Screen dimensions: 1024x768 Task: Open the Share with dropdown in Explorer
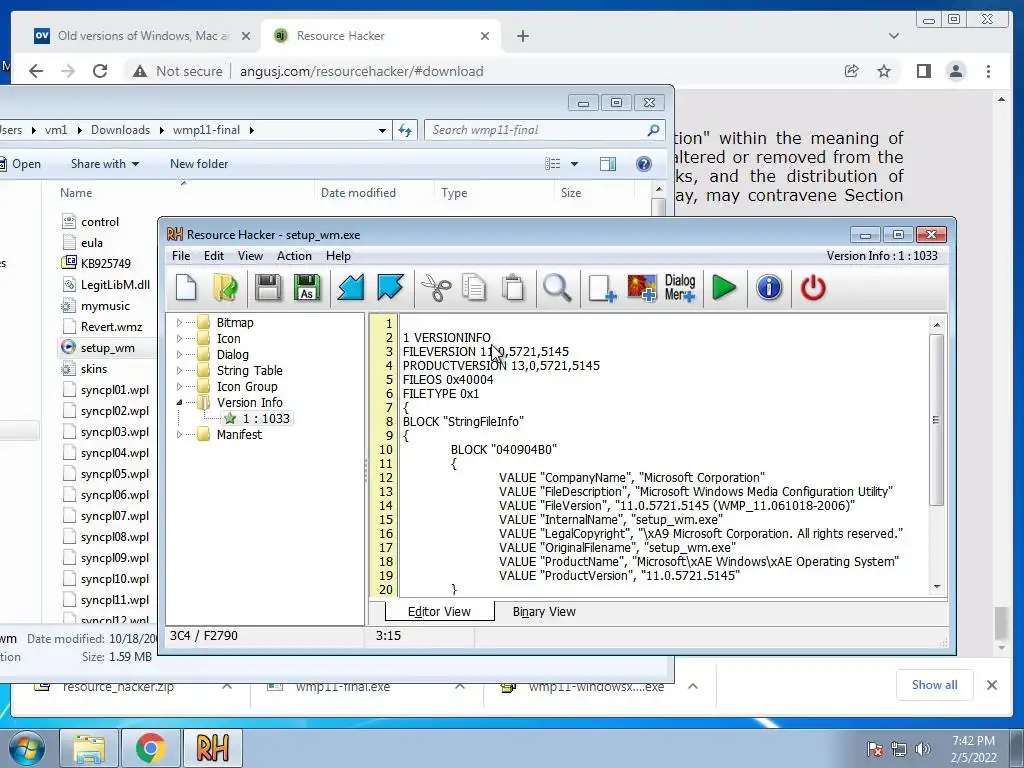104,164
